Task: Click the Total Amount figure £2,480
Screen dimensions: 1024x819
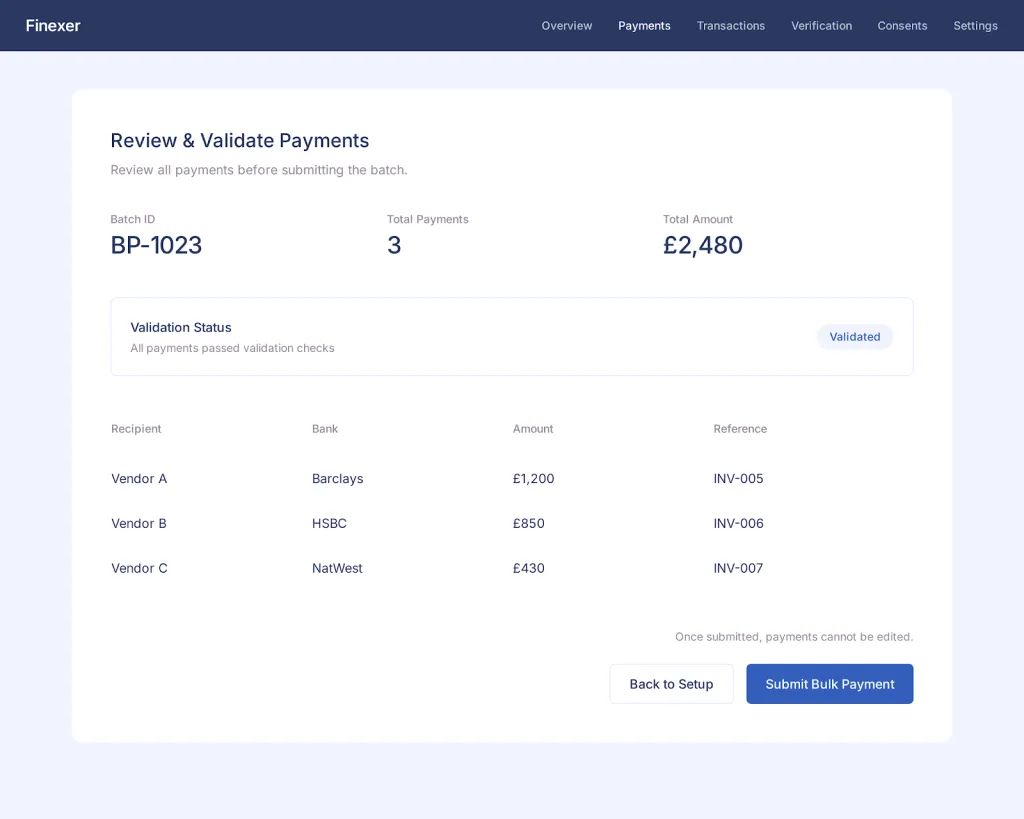Action: click(703, 245)
